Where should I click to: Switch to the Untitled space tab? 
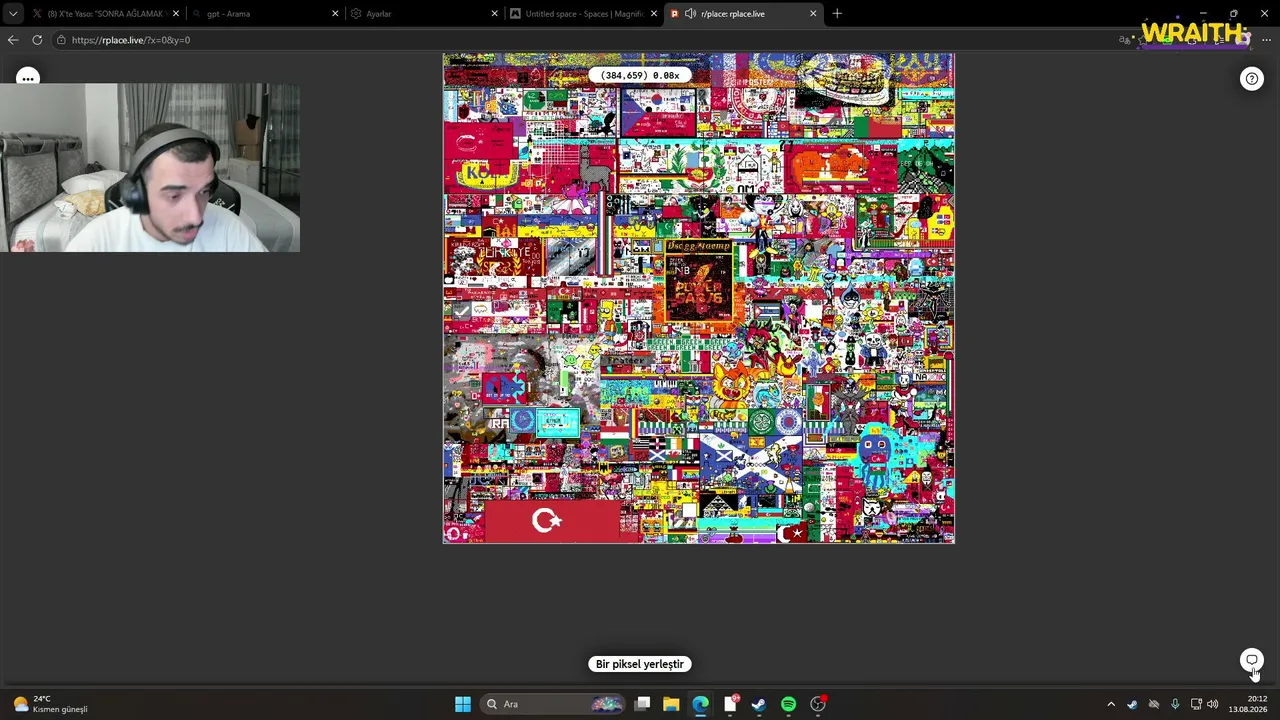(583, 14)
